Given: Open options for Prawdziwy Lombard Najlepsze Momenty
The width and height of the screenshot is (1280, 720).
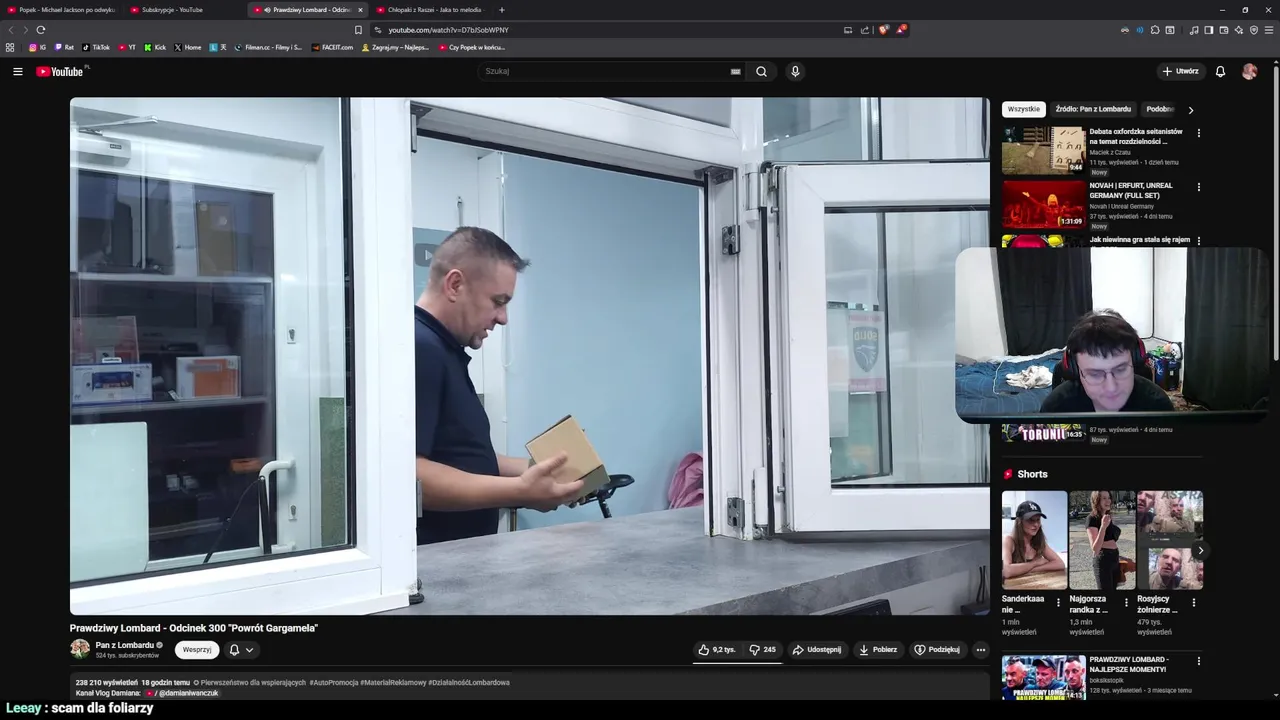Looking at the screenshot, I should click(1199, 661).
